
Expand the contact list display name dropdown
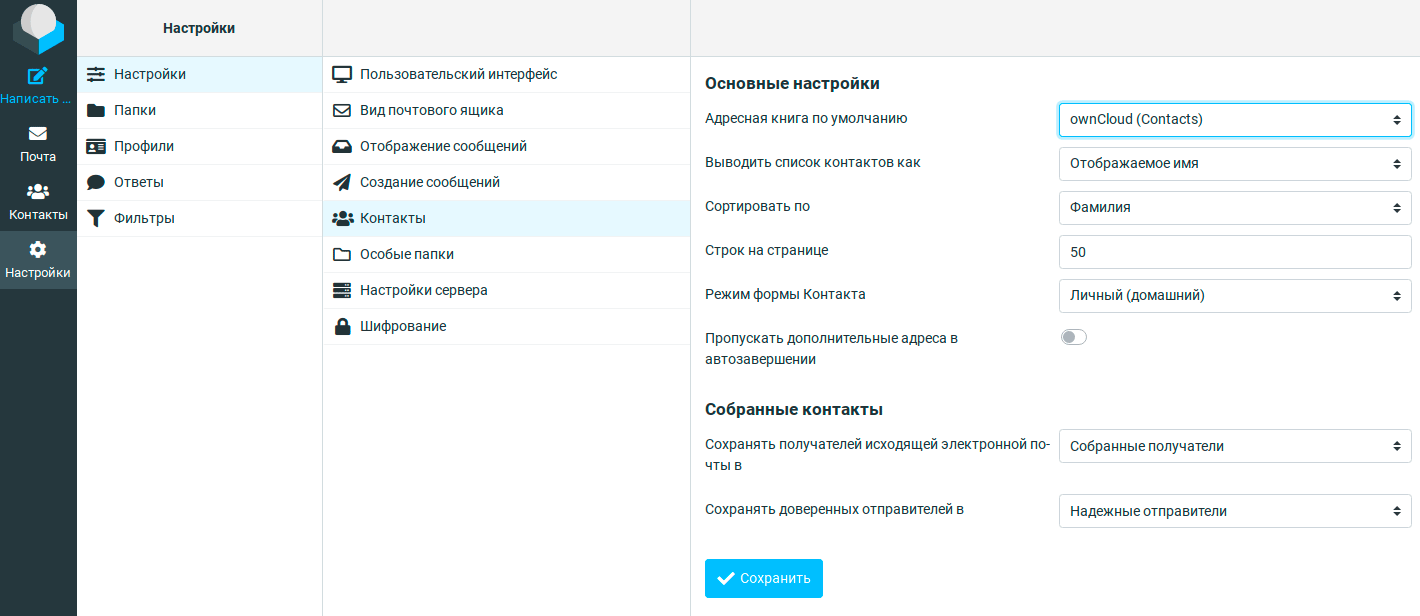click(1234, 164)
